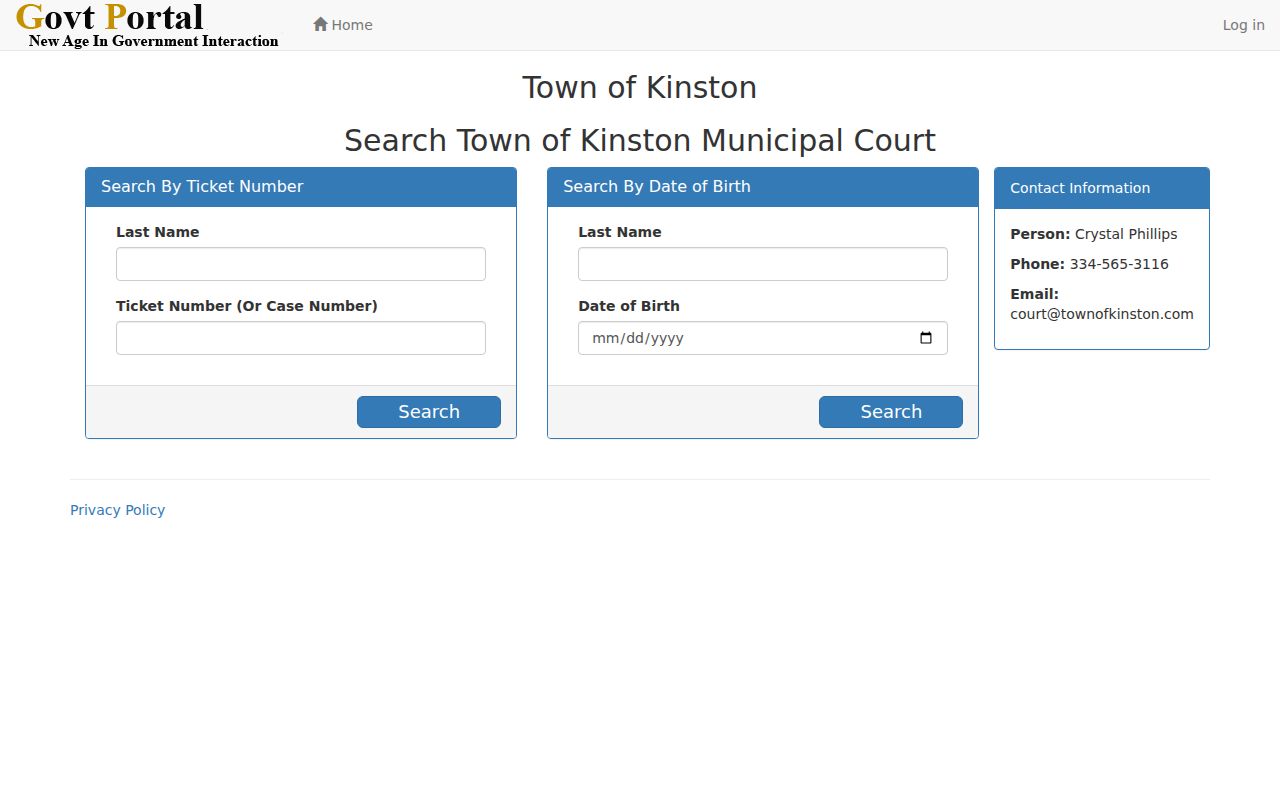Open the Date of Birth calendar picker icon
This screenshot has height=800, width=1280.
click(926, 338)
